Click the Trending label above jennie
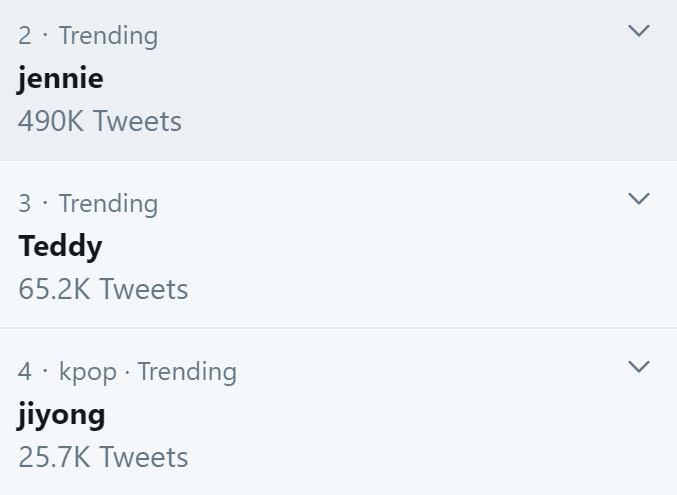Viewport: 677px width, 495px height. (108, 36)
